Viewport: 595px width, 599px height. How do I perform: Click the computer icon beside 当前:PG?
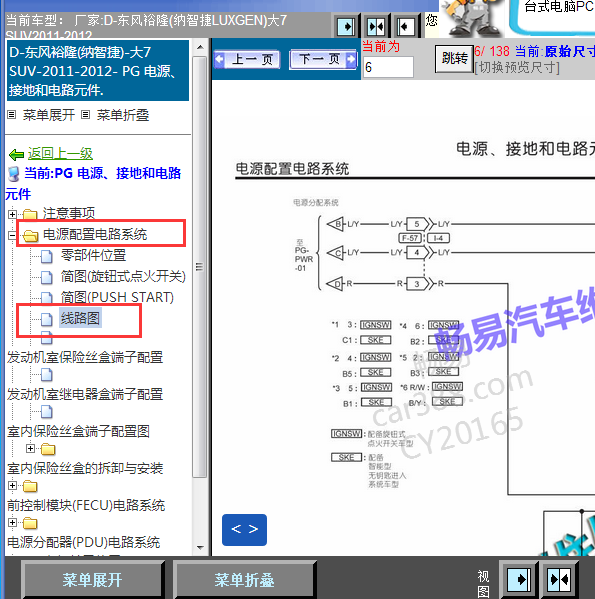click(14, 174)
